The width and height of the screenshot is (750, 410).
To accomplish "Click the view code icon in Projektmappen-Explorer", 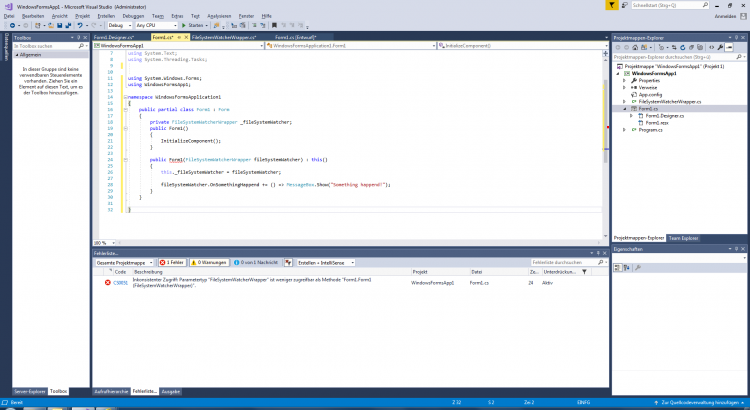I will [711, 47].
